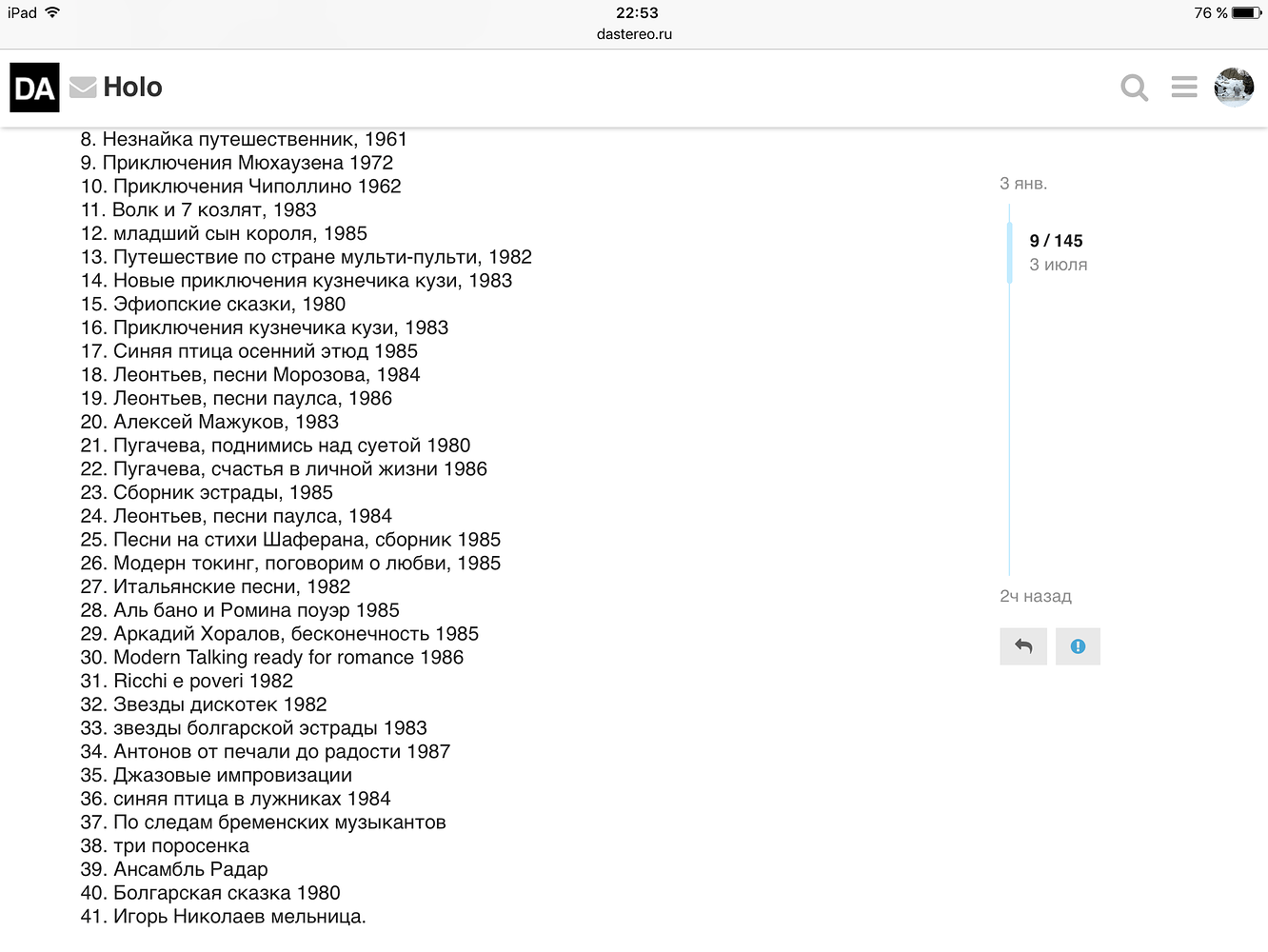Open the user avatar profile menu
The width and height of the screenshot is (1268, 952).
click(x=1234, y=88)
